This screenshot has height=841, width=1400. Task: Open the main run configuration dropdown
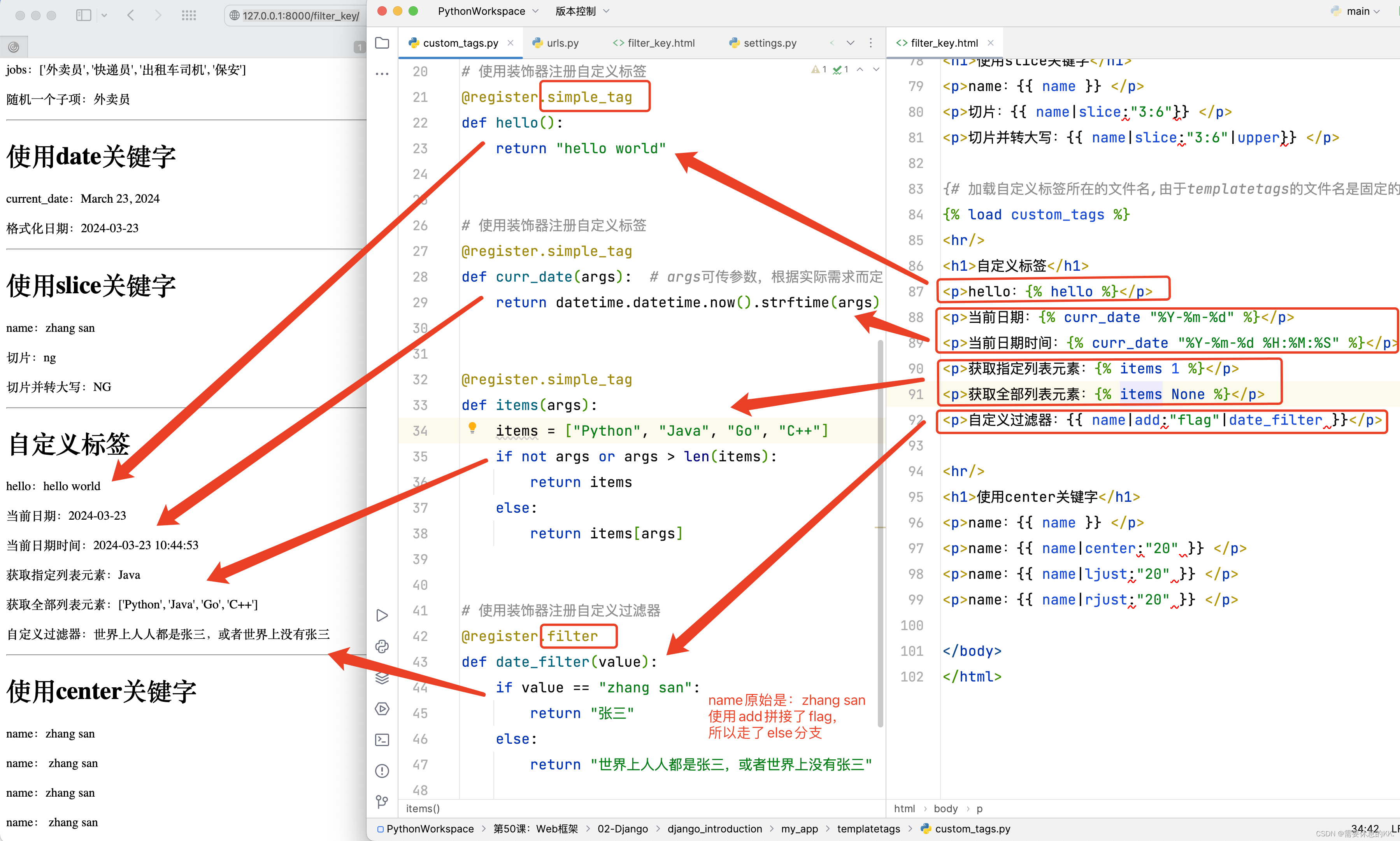[1356, 11]
